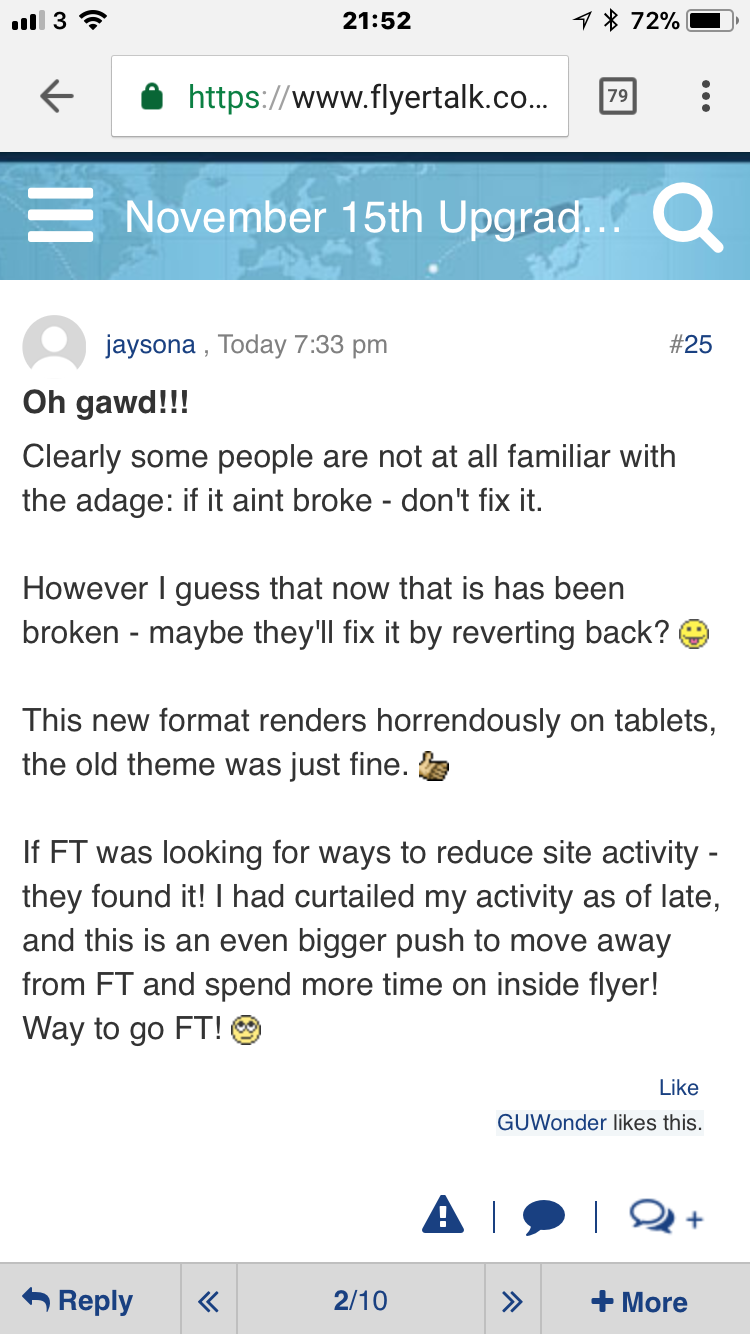Image resolution: width=750 pixels, height=1334 pixels.
Task: Go to next page of thread
Action: click(x=512, y=1300)
